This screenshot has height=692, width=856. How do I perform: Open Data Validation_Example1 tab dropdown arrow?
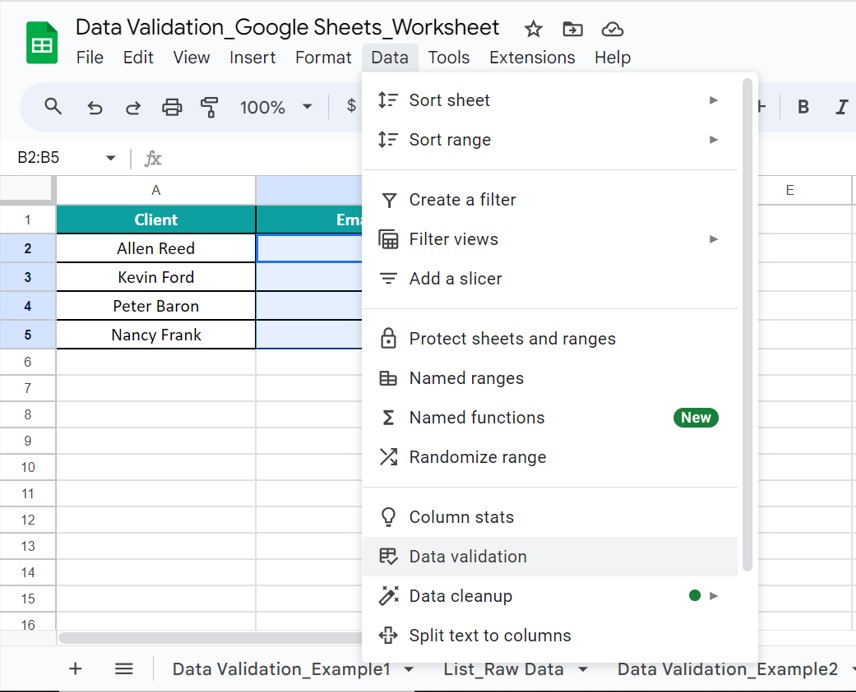click(x=409, y=669)
